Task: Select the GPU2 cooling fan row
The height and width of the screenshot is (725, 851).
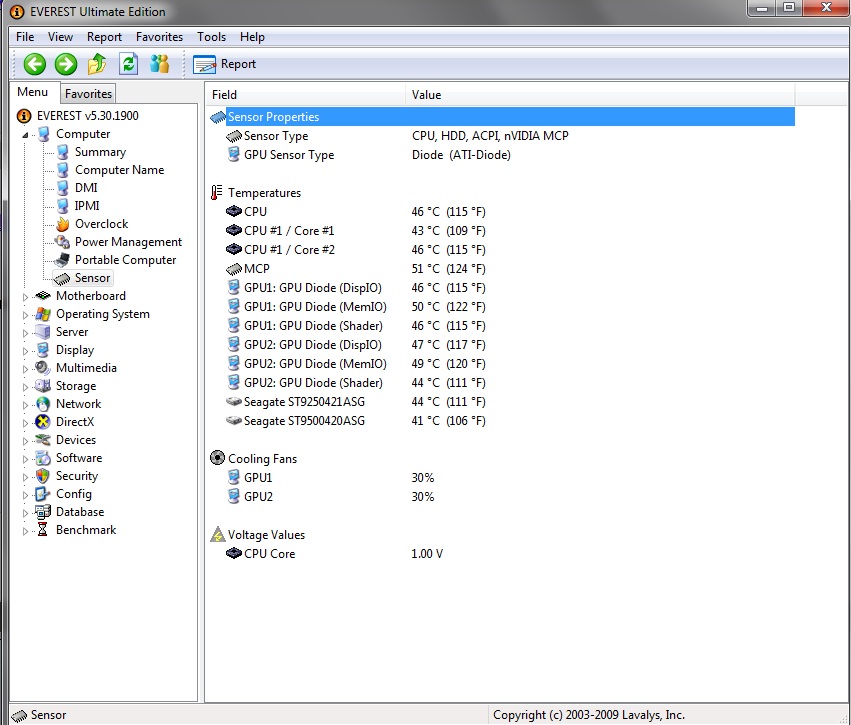Action: (x=502, y=497)
